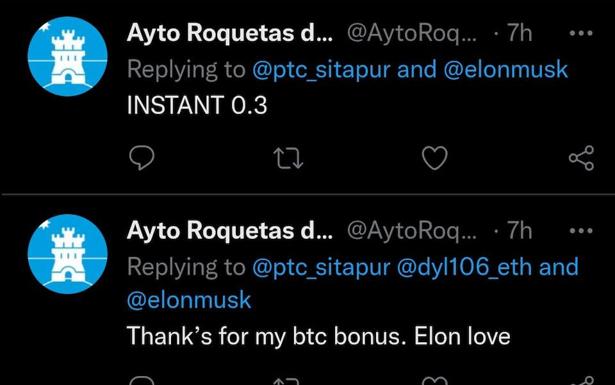Reply to the "INSTANT 0.3" tweet
The image size is (615, 385).
pyautogui.click(x=142, y=158)
